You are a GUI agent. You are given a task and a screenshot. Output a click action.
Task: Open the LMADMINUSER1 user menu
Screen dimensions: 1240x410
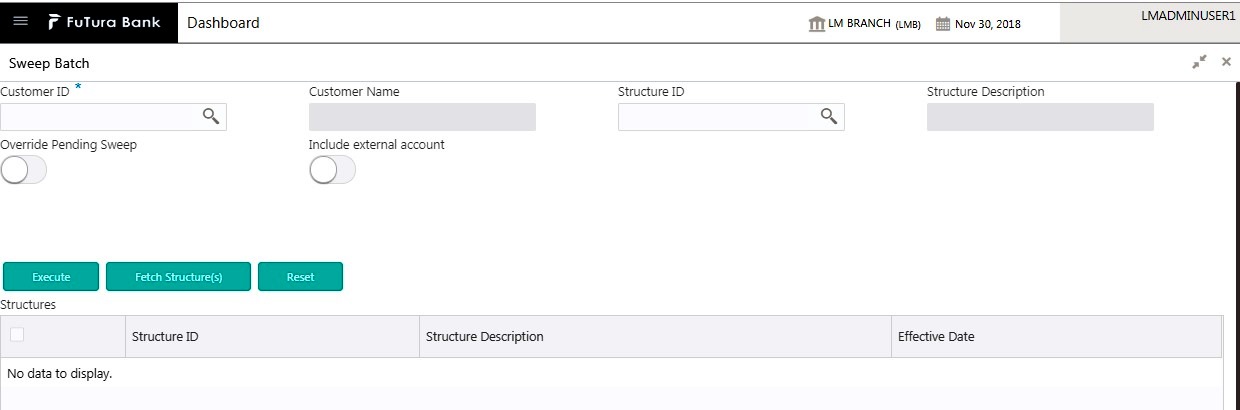(x=1188, y=16)
